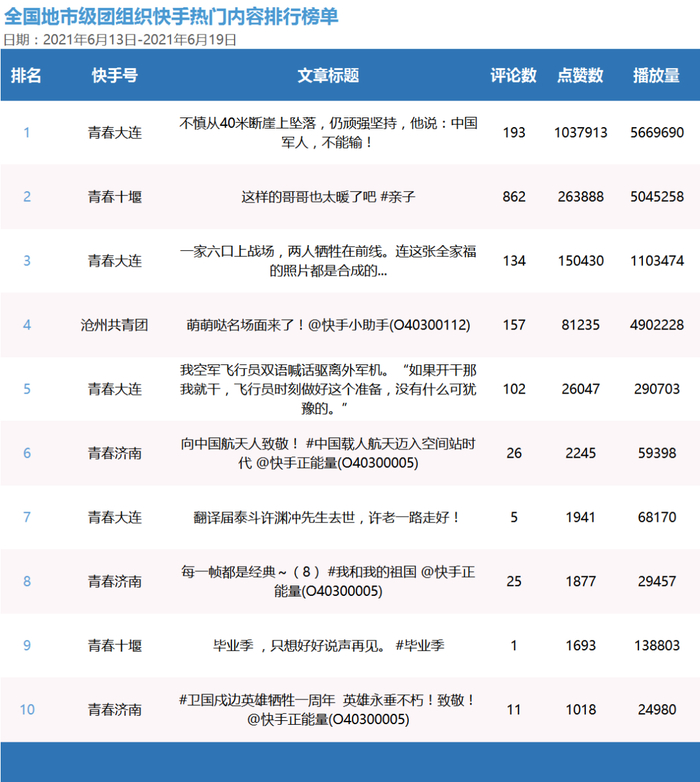700x782 pixels.
Task: Select rank number 7
Action: click(27, 517)
